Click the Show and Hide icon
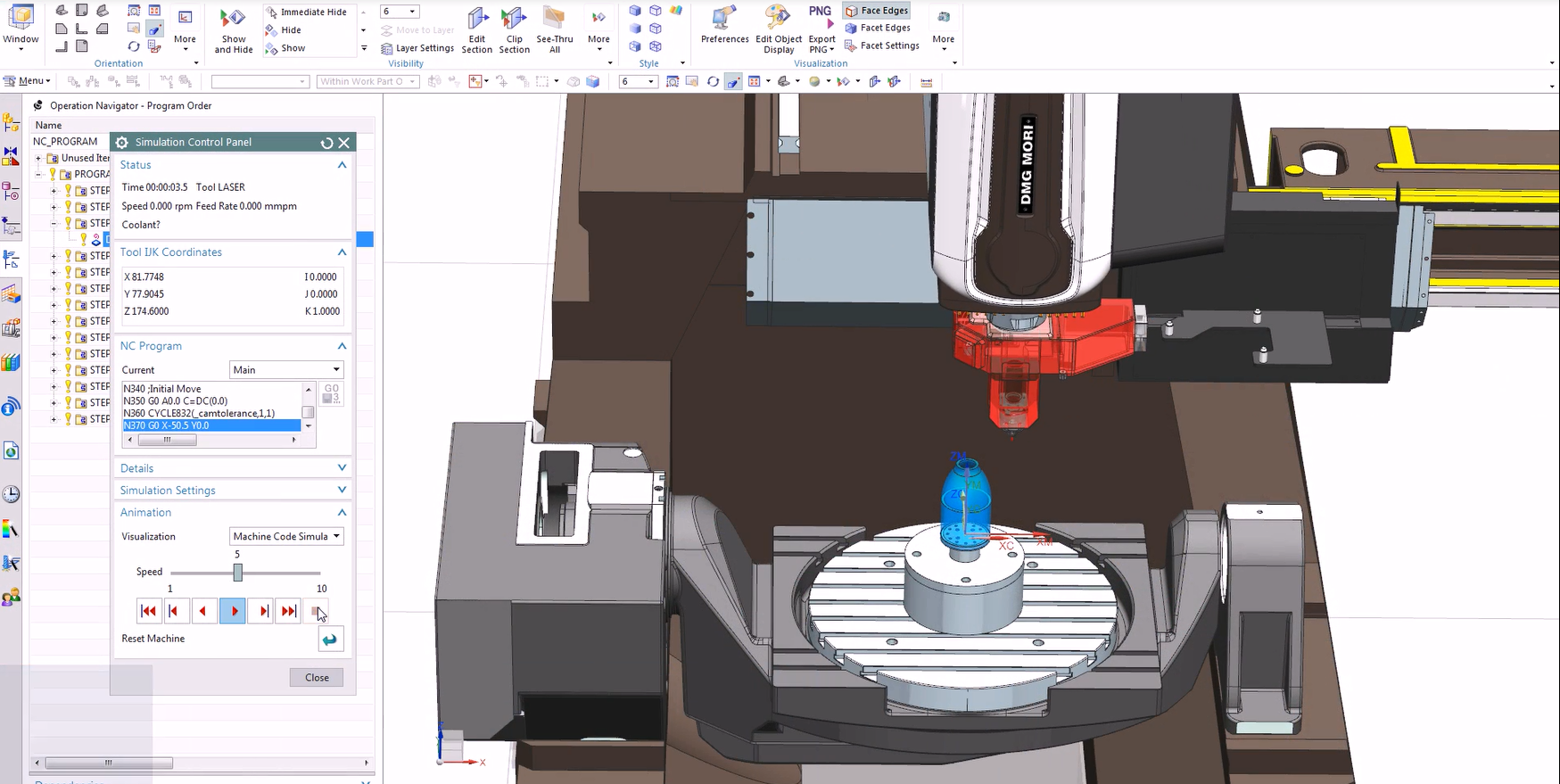1560x784 pixels. 234,29
